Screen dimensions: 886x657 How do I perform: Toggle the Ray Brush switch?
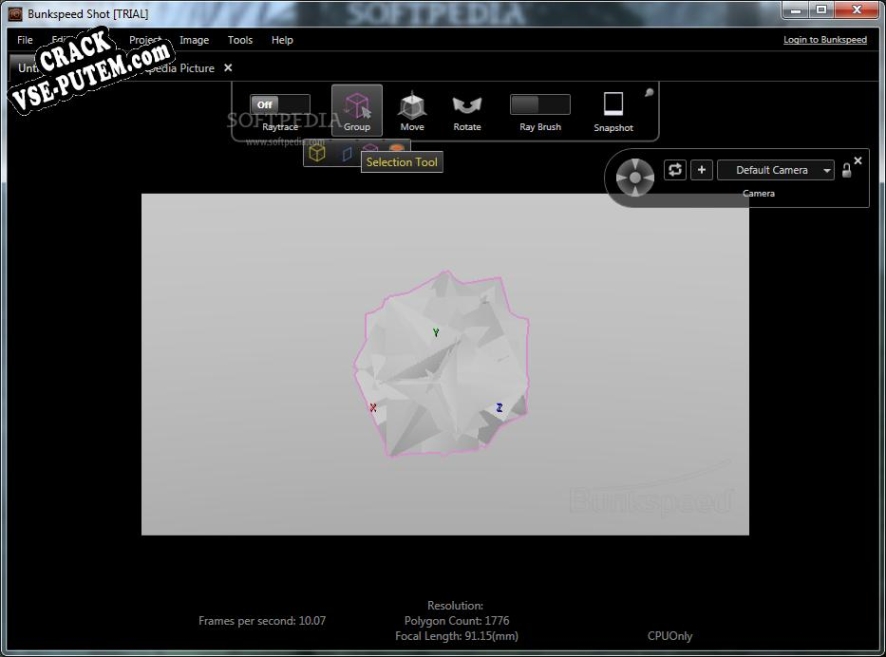point(540,105)
